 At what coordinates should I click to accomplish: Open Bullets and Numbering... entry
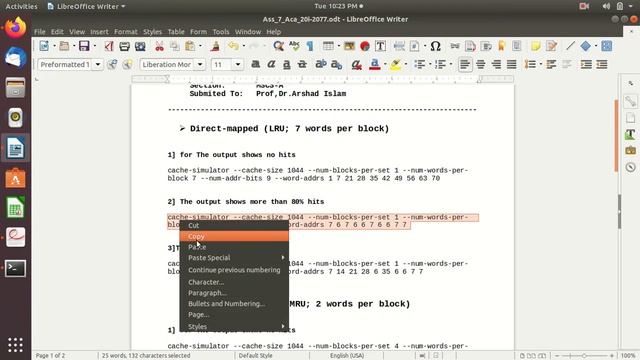click(x=234, y=304)
